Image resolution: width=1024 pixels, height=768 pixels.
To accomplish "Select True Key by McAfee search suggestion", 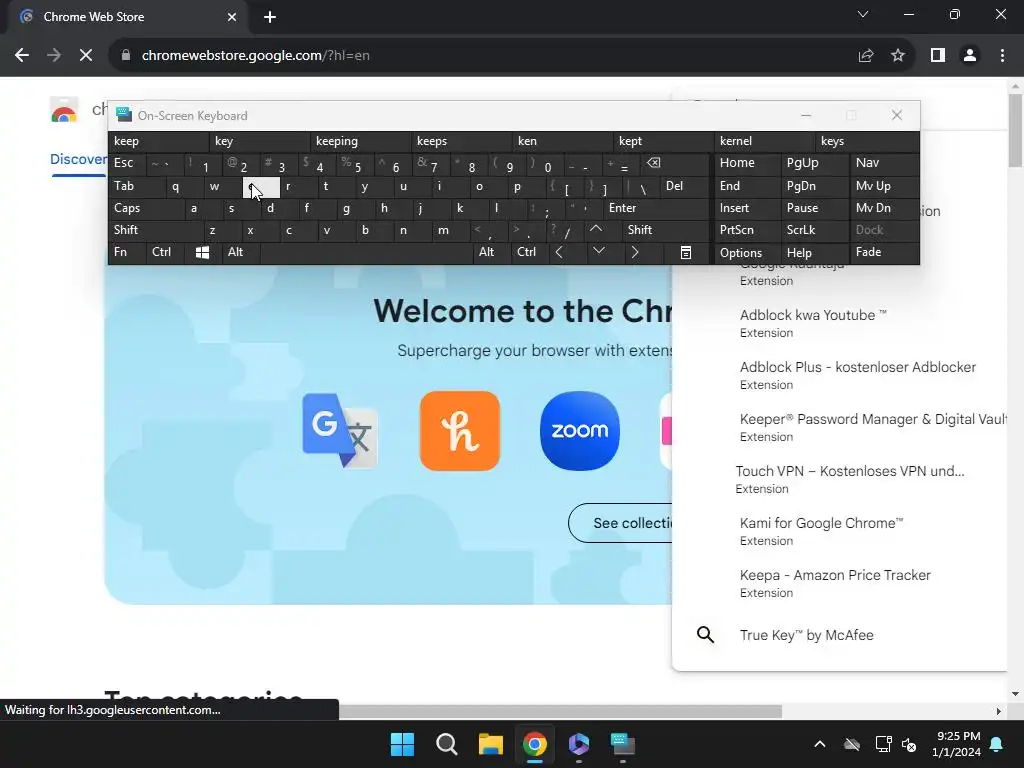I will [840, 635].
